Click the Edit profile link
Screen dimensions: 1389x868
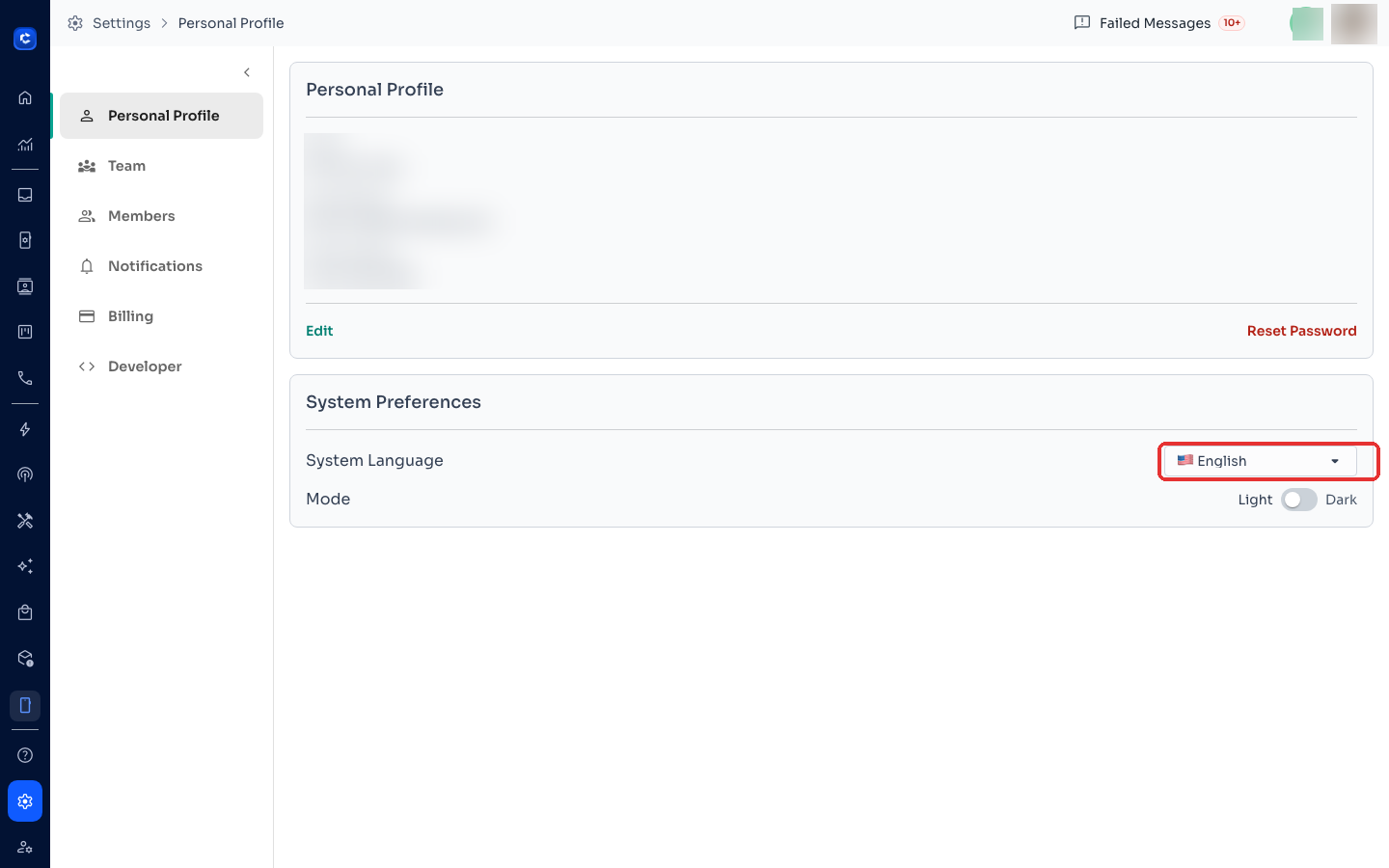tap(319, 331)
